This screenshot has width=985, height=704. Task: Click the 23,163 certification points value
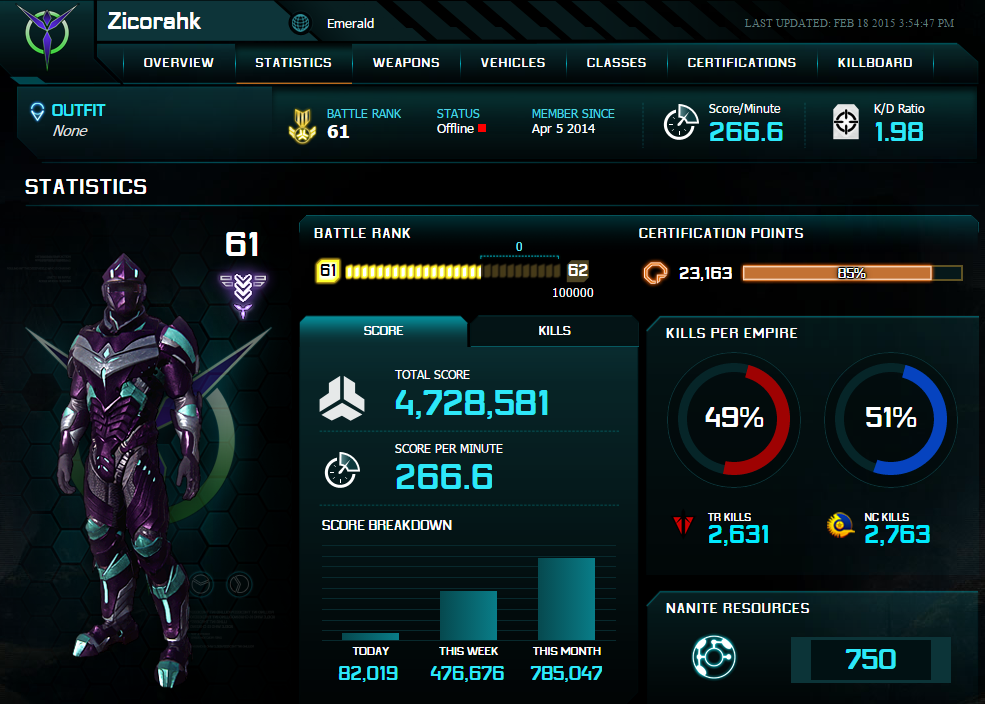tap(705, 273)
